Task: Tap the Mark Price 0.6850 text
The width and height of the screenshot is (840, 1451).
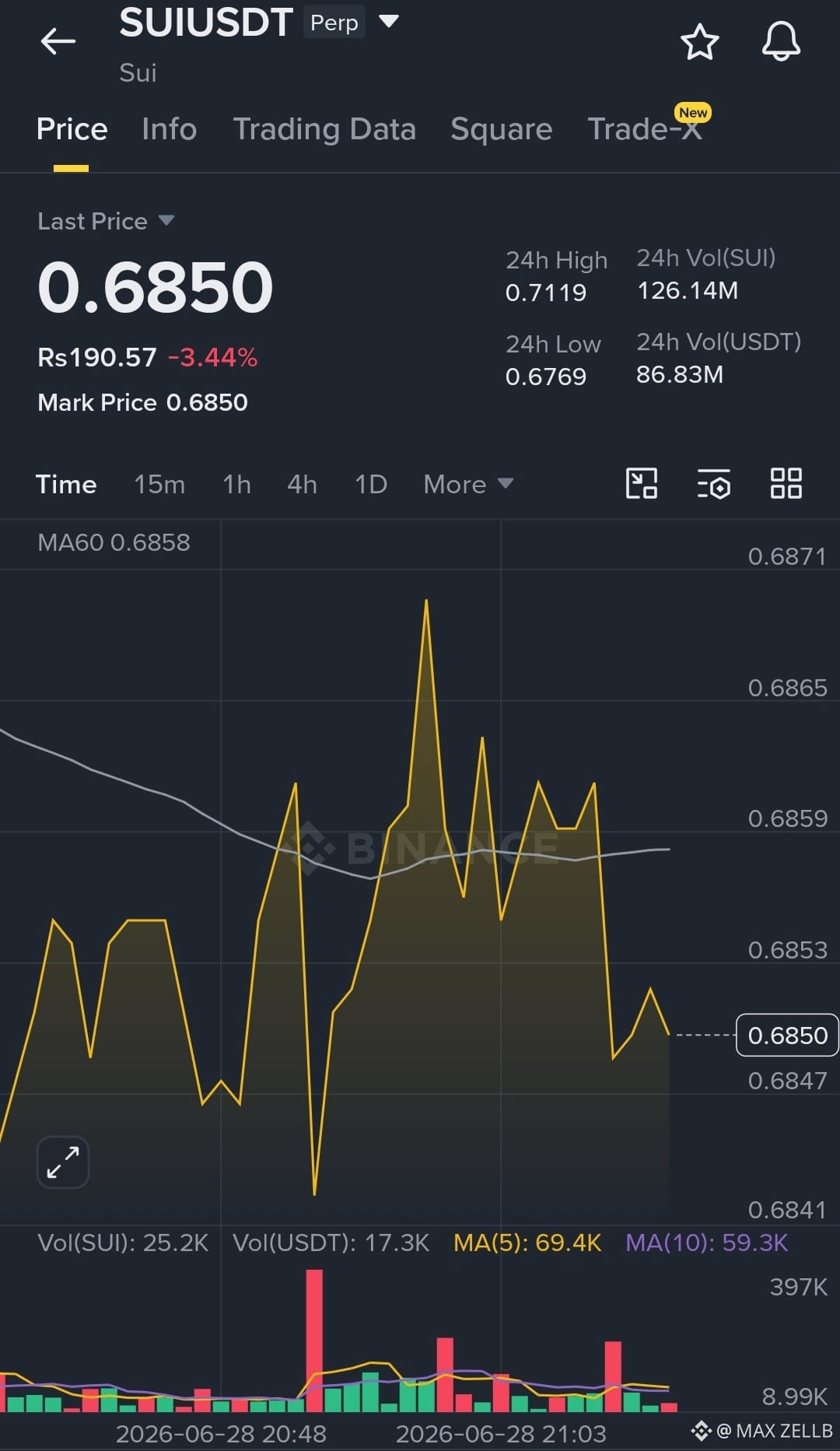Action: click(142, 402)
